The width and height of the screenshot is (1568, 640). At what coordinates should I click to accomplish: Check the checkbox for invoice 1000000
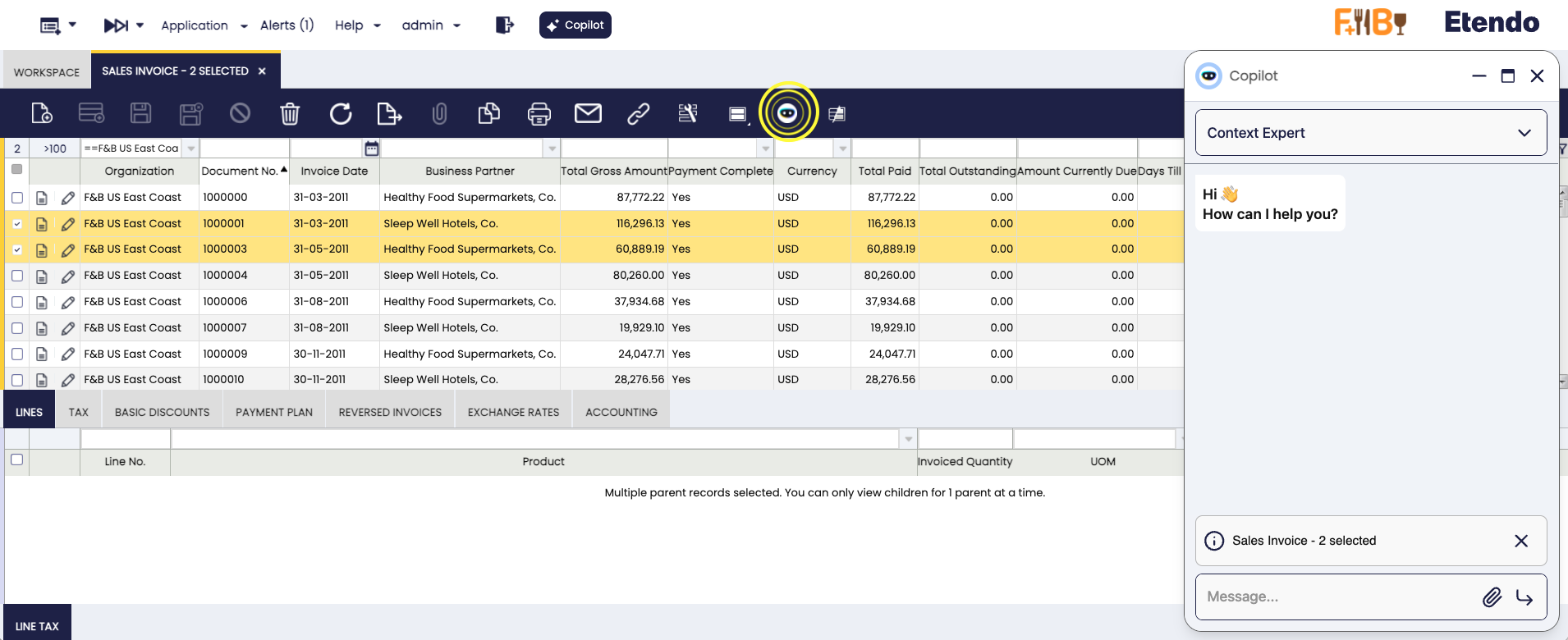pos(17,198)
